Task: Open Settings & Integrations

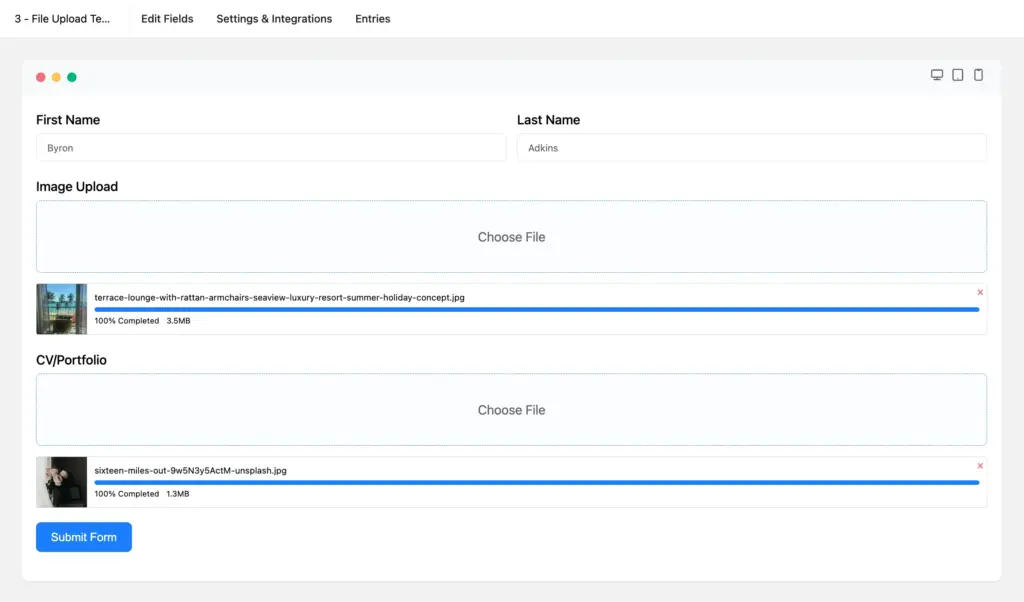Action: 274,18
